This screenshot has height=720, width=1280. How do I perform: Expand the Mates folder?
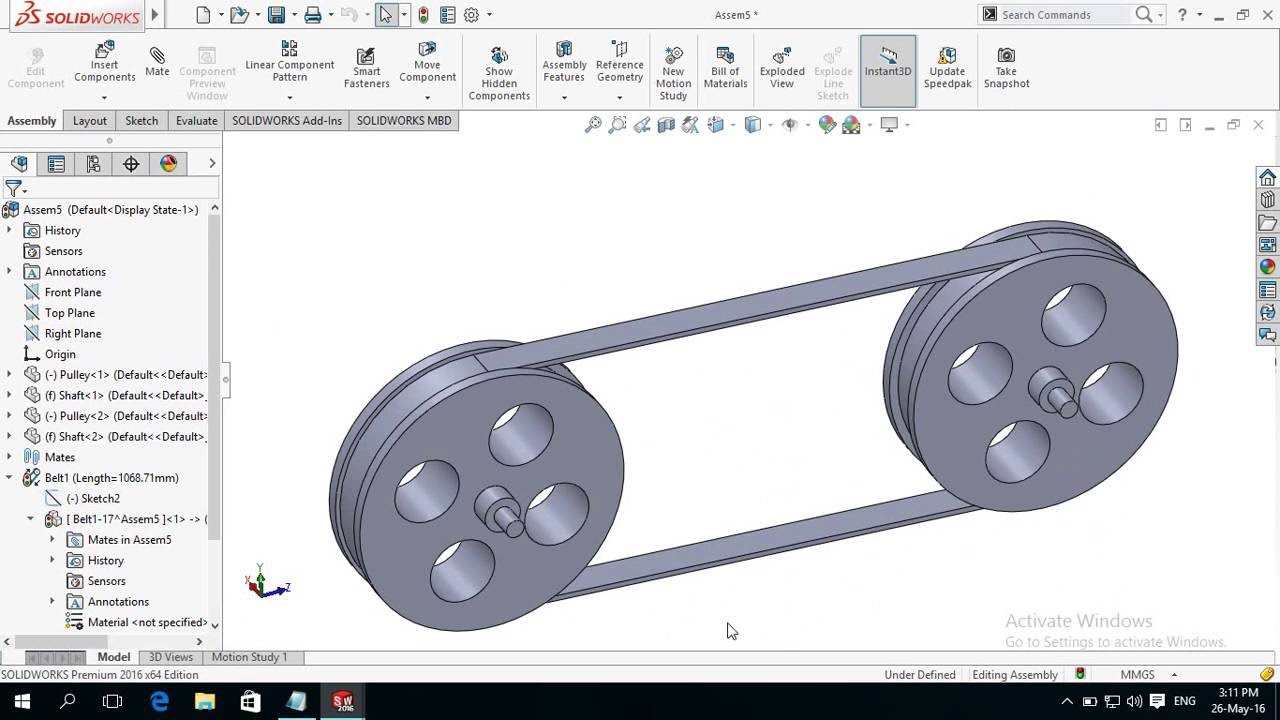[x=8, y=457]
